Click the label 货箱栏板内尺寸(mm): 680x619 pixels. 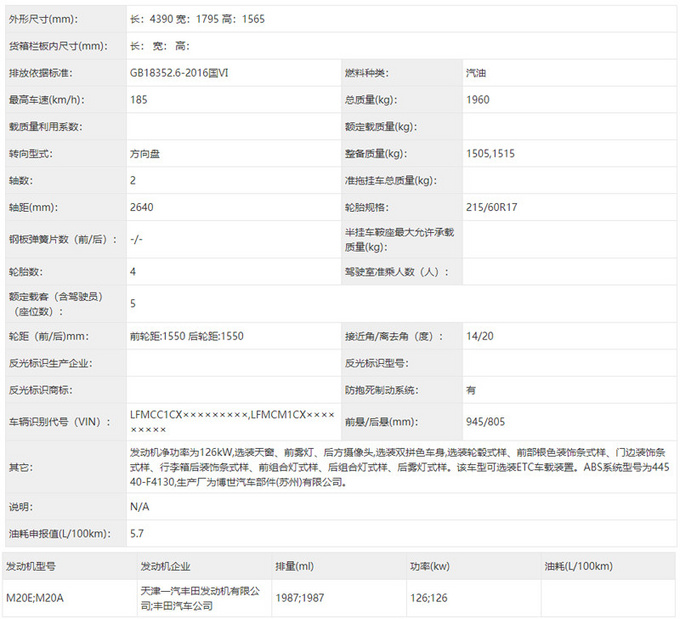(59, 46)
